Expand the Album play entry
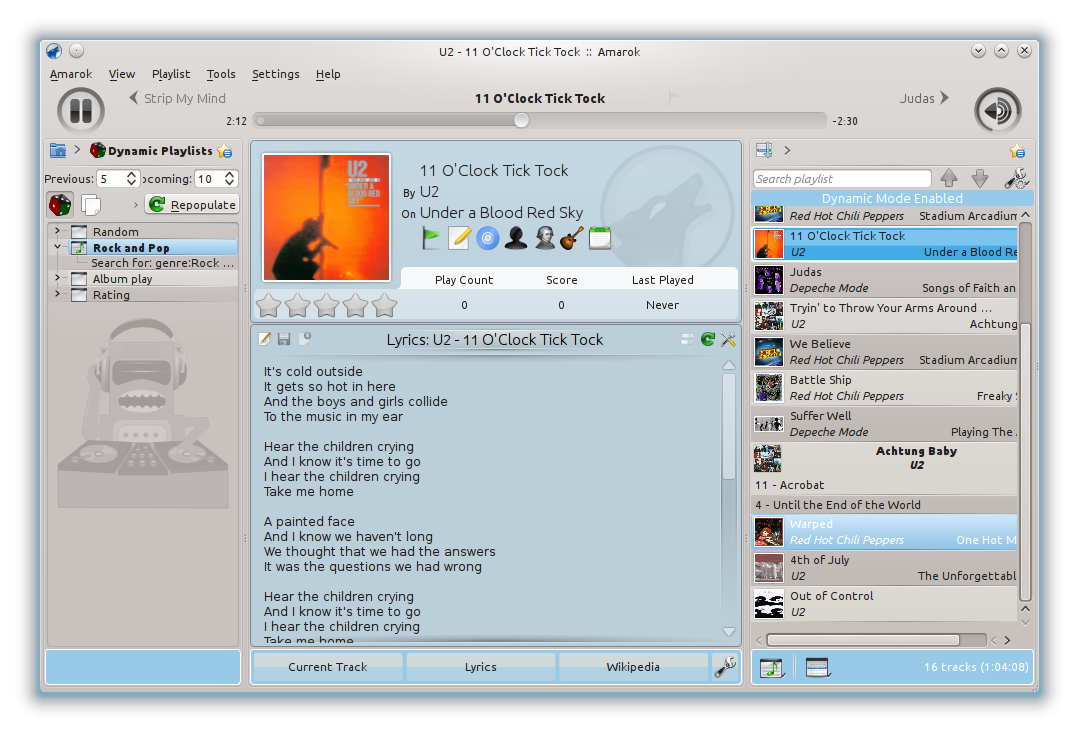This screenshot has width=1079, height=732. coord(57,278)
